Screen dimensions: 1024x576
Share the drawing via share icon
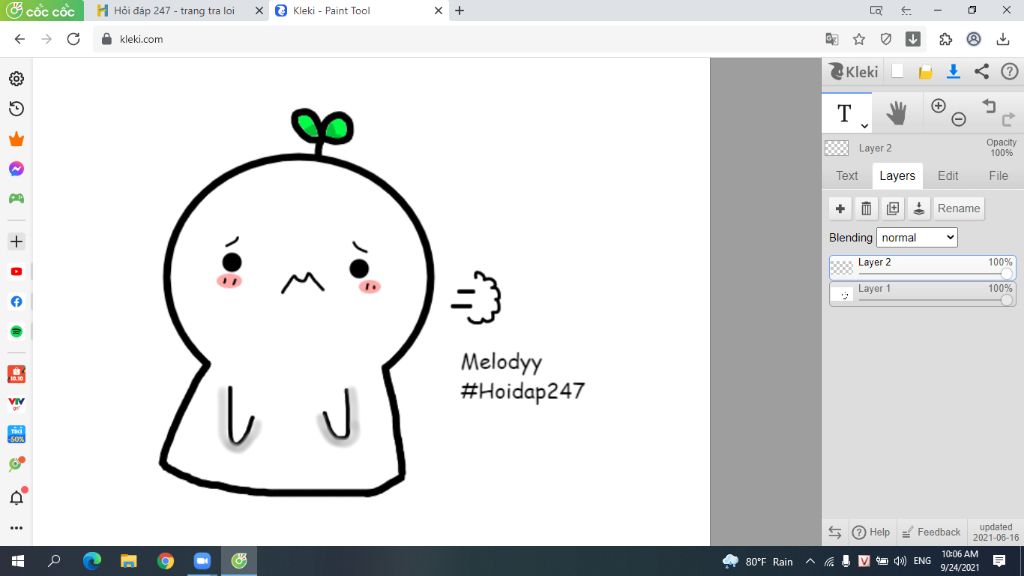click(x=982, y=71)
